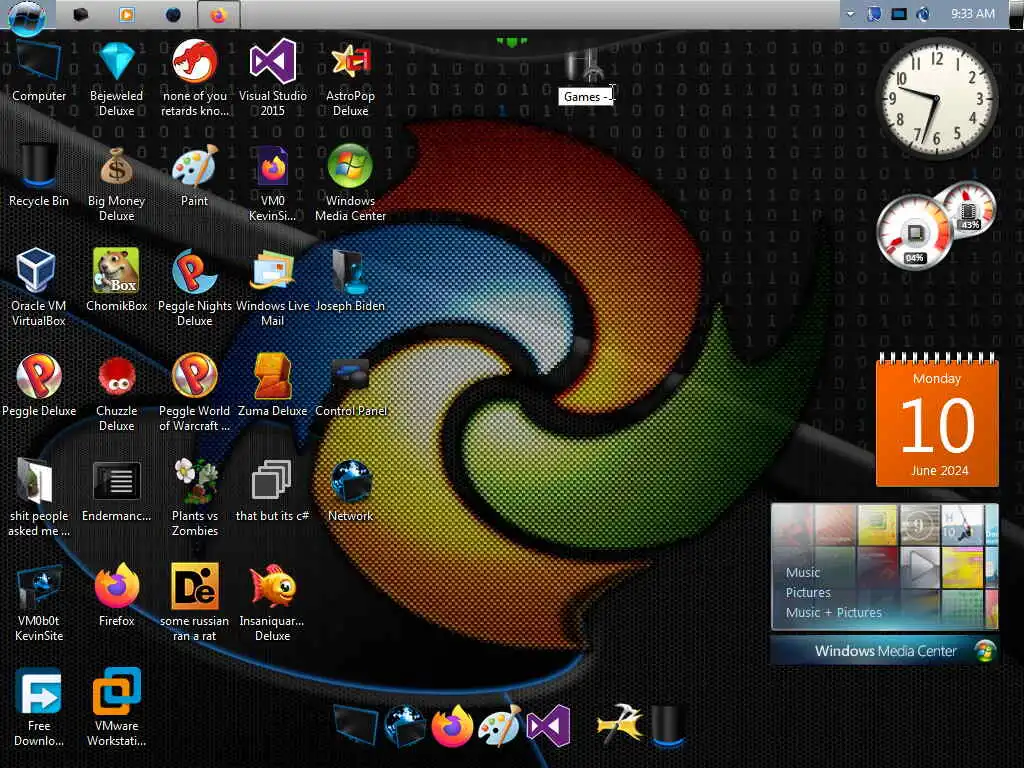Launch AstroPop Deluxe desktop icon
Viewport: 1024px width, 768px height.
[x=350, y=78]
